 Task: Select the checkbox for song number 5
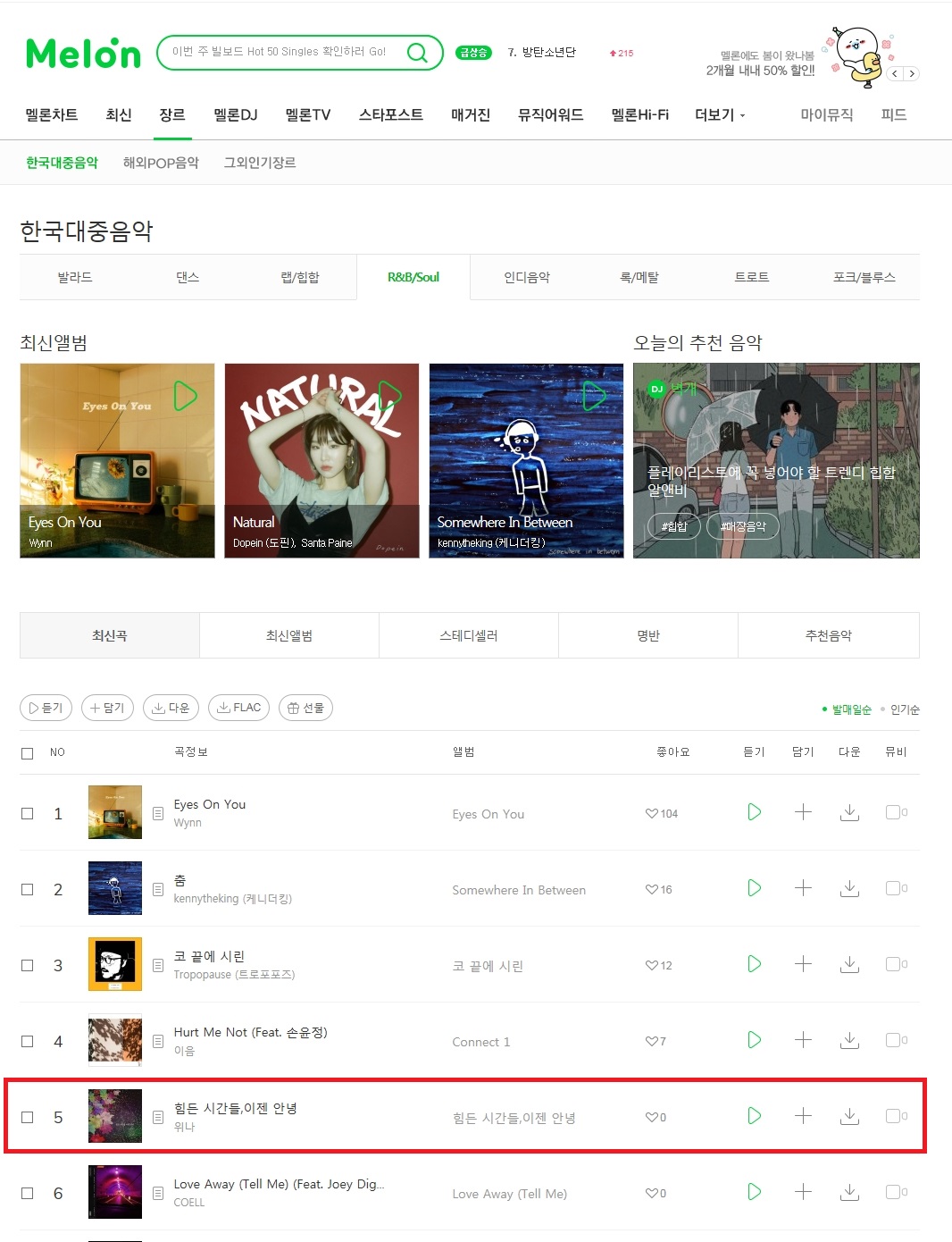coord(28,1117)
